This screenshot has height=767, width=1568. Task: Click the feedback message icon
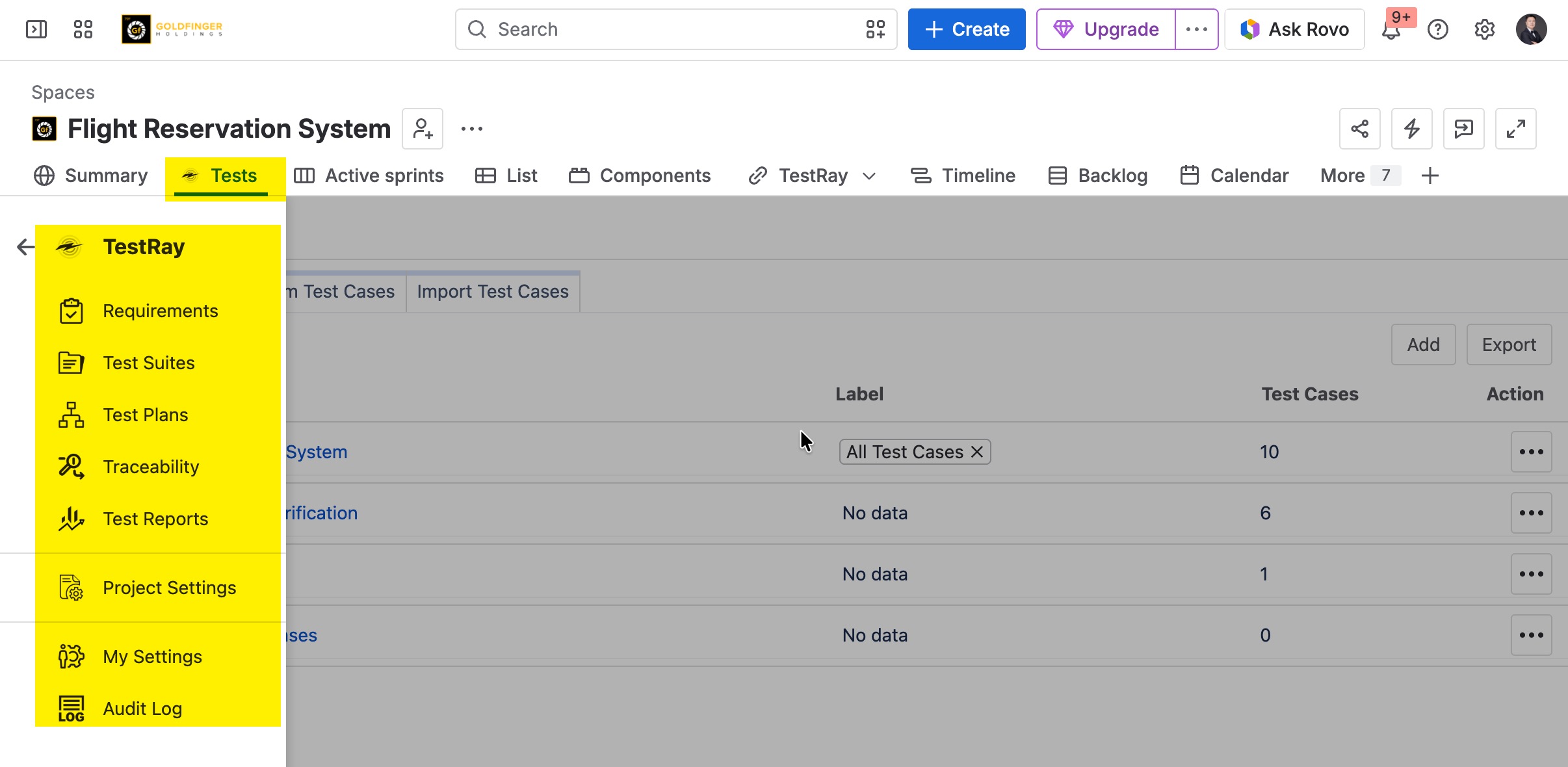pos(1464,129)
